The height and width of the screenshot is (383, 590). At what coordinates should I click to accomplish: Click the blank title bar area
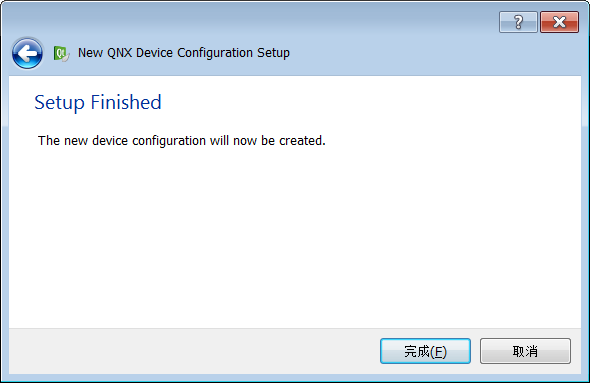[248, 19]
